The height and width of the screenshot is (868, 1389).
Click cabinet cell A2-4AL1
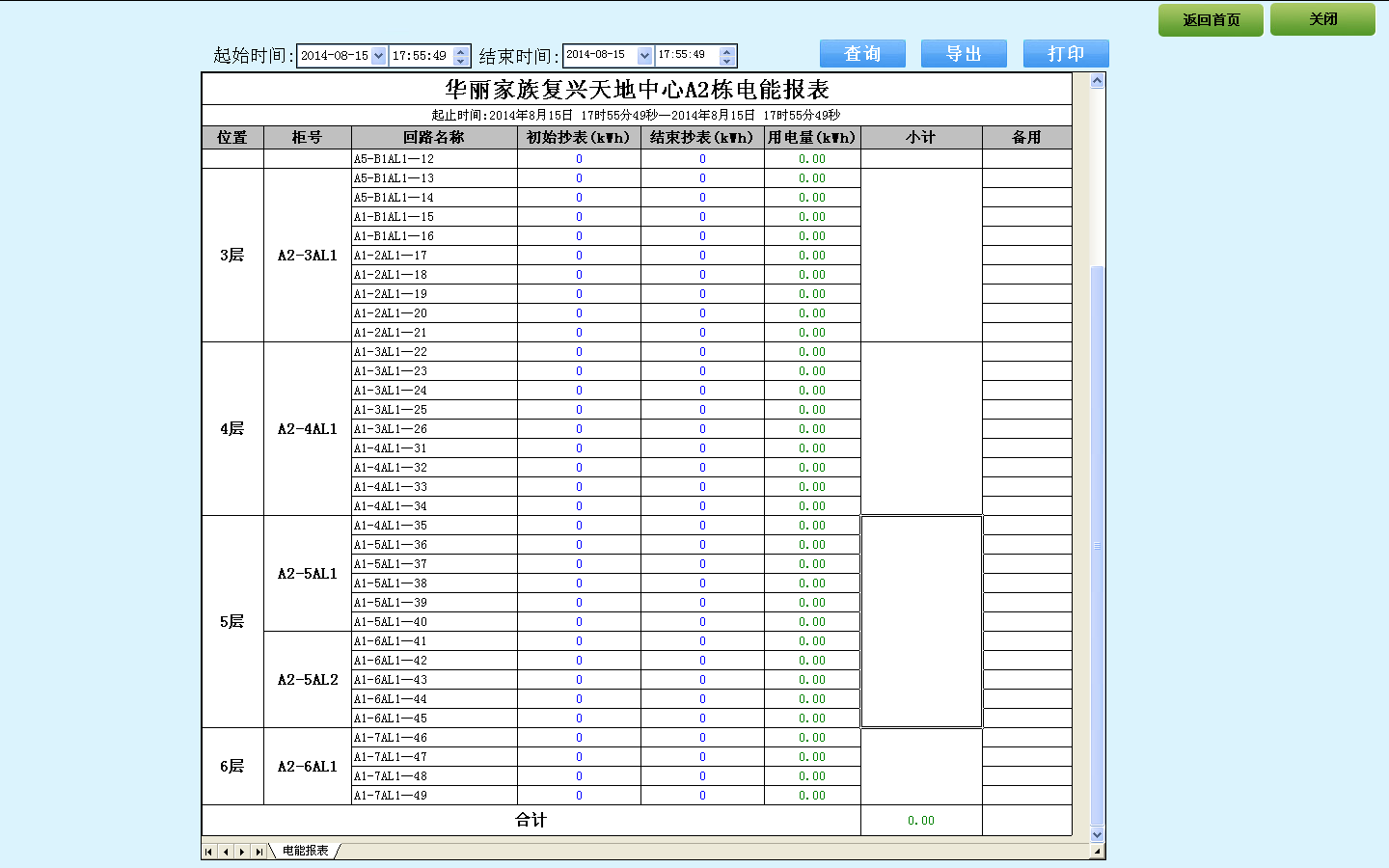(x=308, y=429)
